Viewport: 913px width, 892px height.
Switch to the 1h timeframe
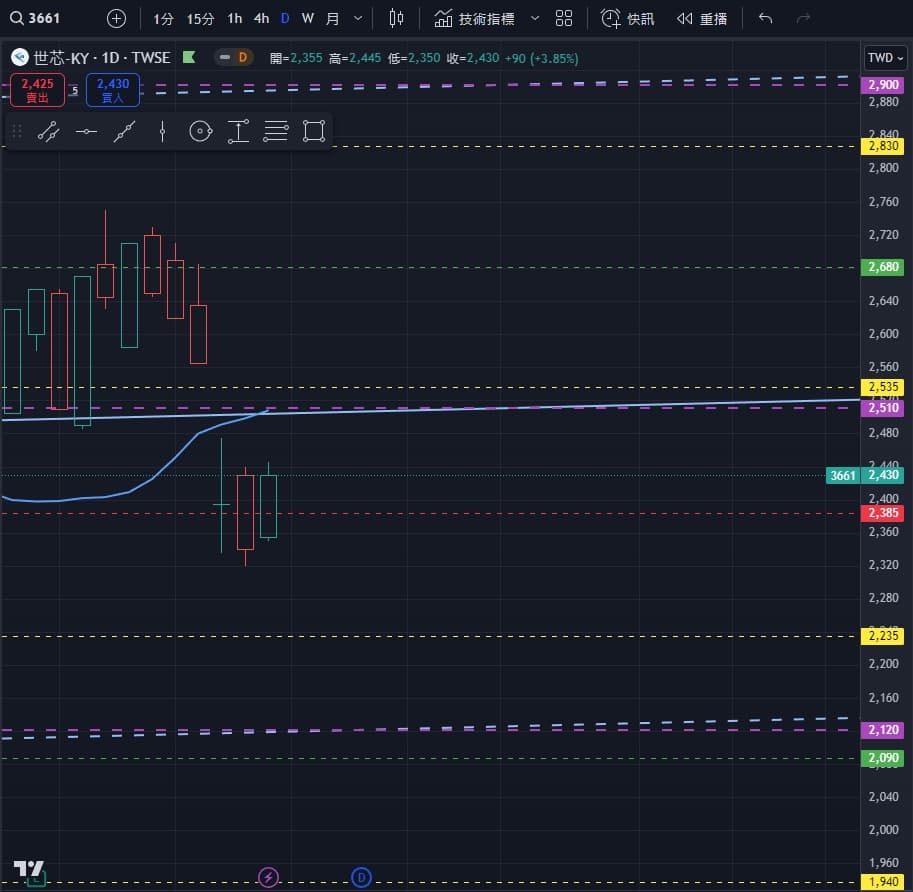pyautogui.click(x=234, y=18)
